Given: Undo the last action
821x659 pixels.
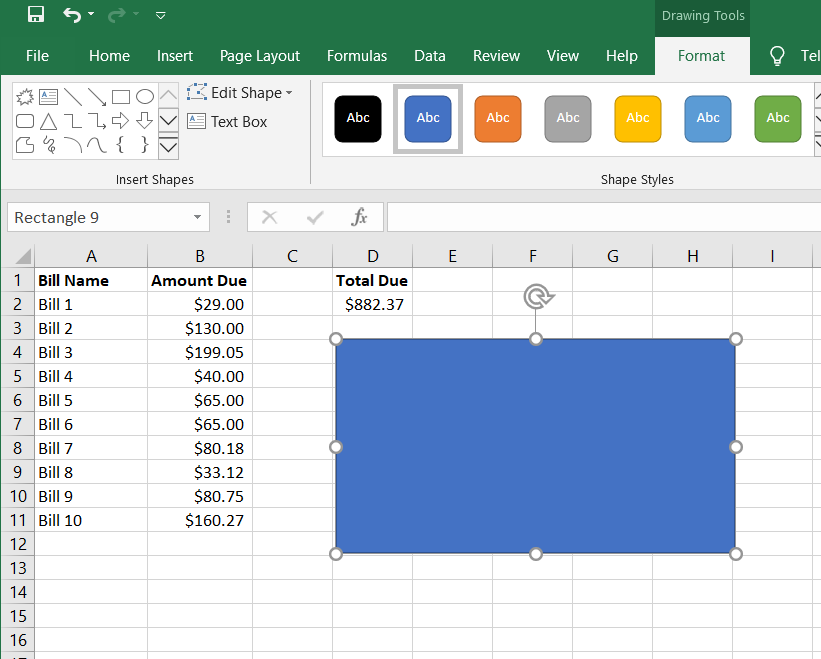Looking at the screenshot, I should [72, 14].
